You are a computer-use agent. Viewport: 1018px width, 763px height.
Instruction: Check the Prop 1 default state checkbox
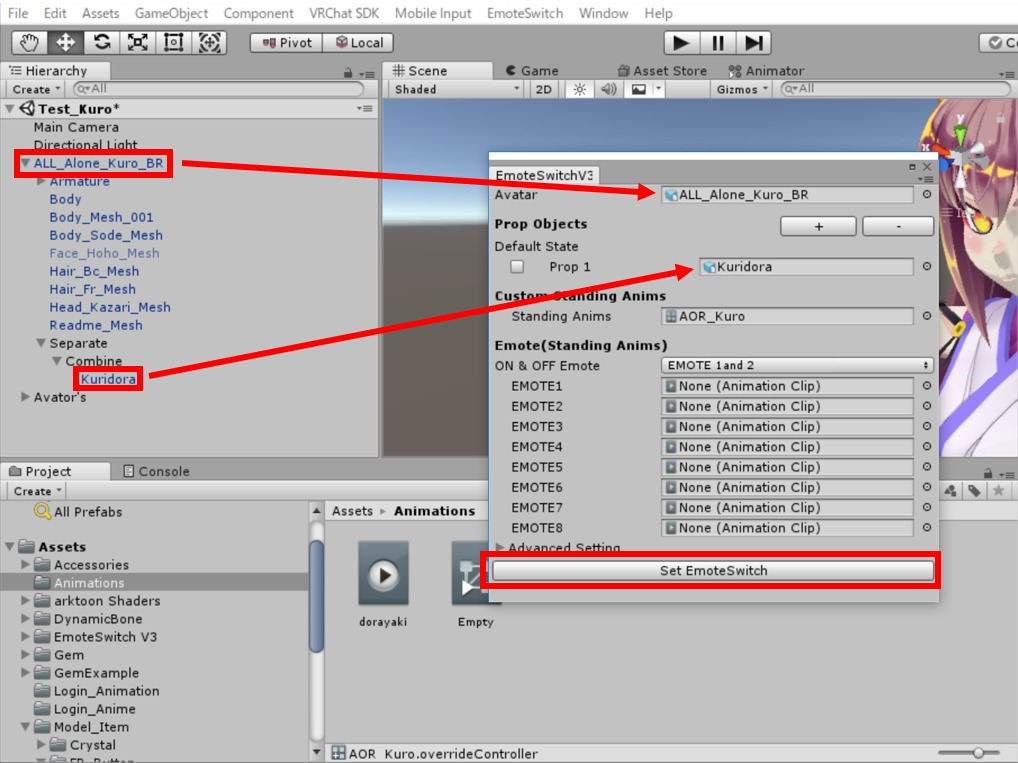[517, 267]
